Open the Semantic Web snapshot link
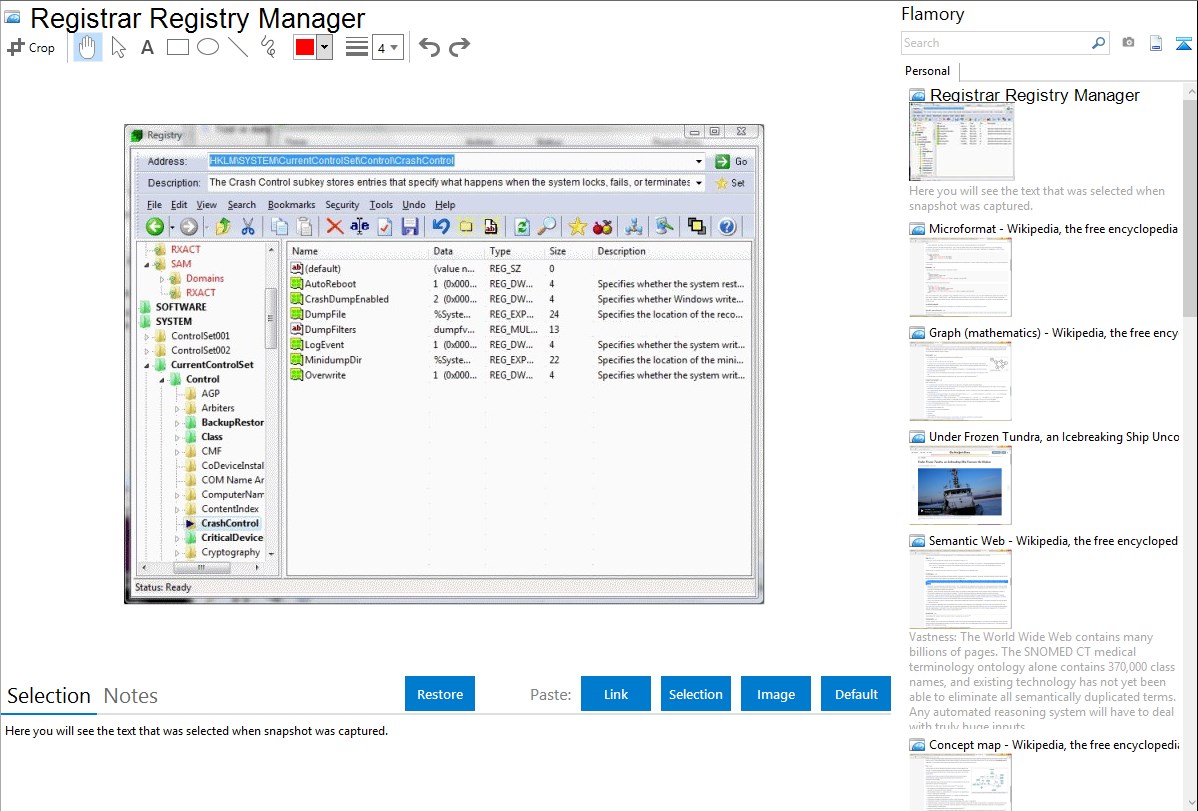This screenshot has height=811, width=1198. pyautogui.click(x=1053, y=540)
